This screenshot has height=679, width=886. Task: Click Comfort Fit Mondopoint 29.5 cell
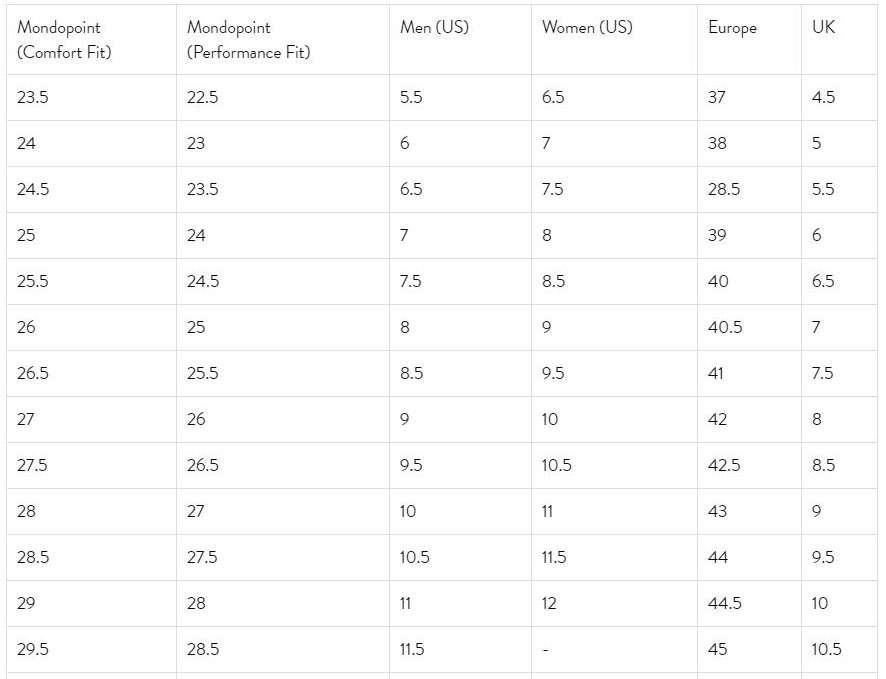(33, 649)
